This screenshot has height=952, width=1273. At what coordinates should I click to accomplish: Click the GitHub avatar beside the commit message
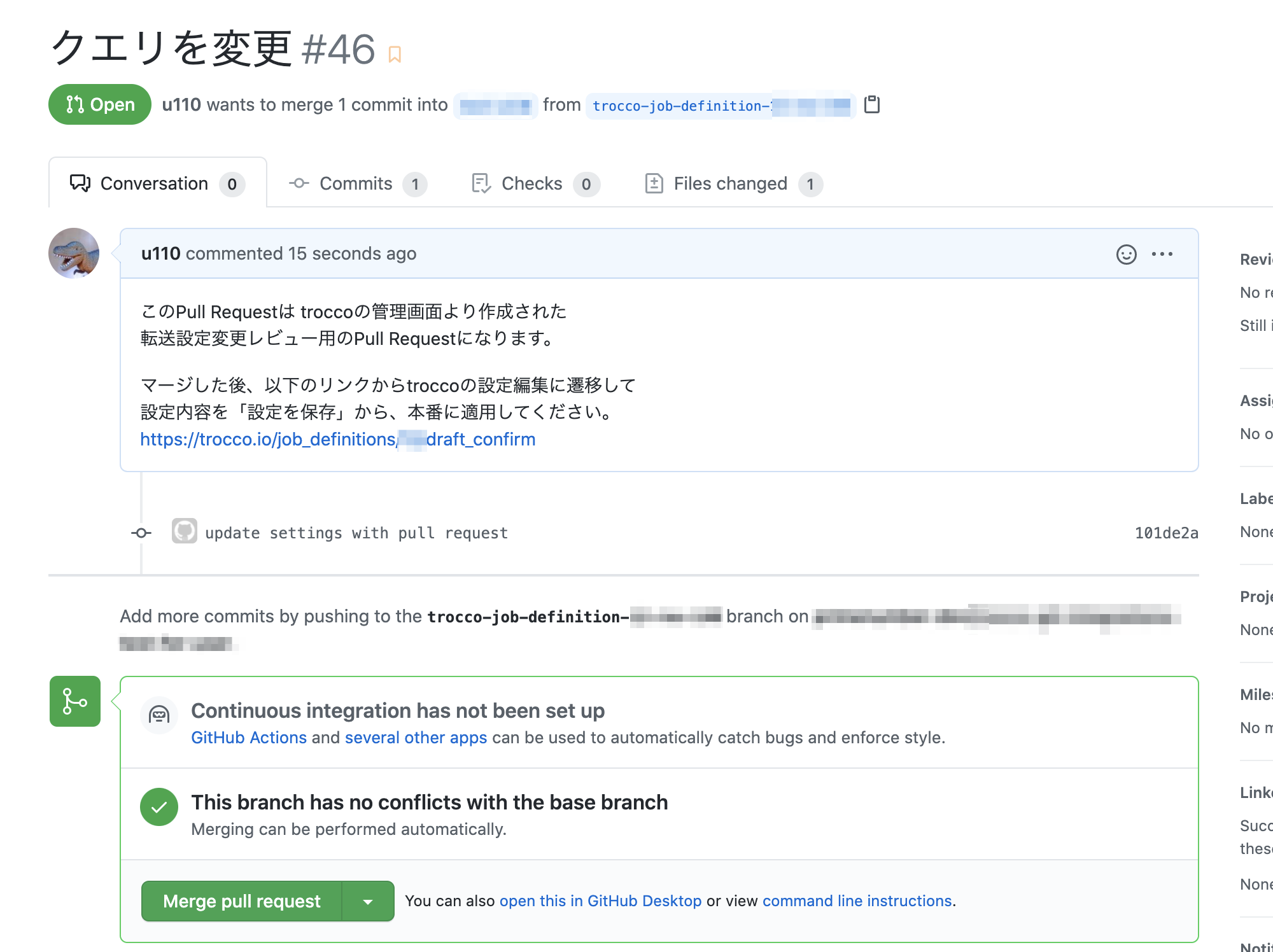(x=184, y=531)
